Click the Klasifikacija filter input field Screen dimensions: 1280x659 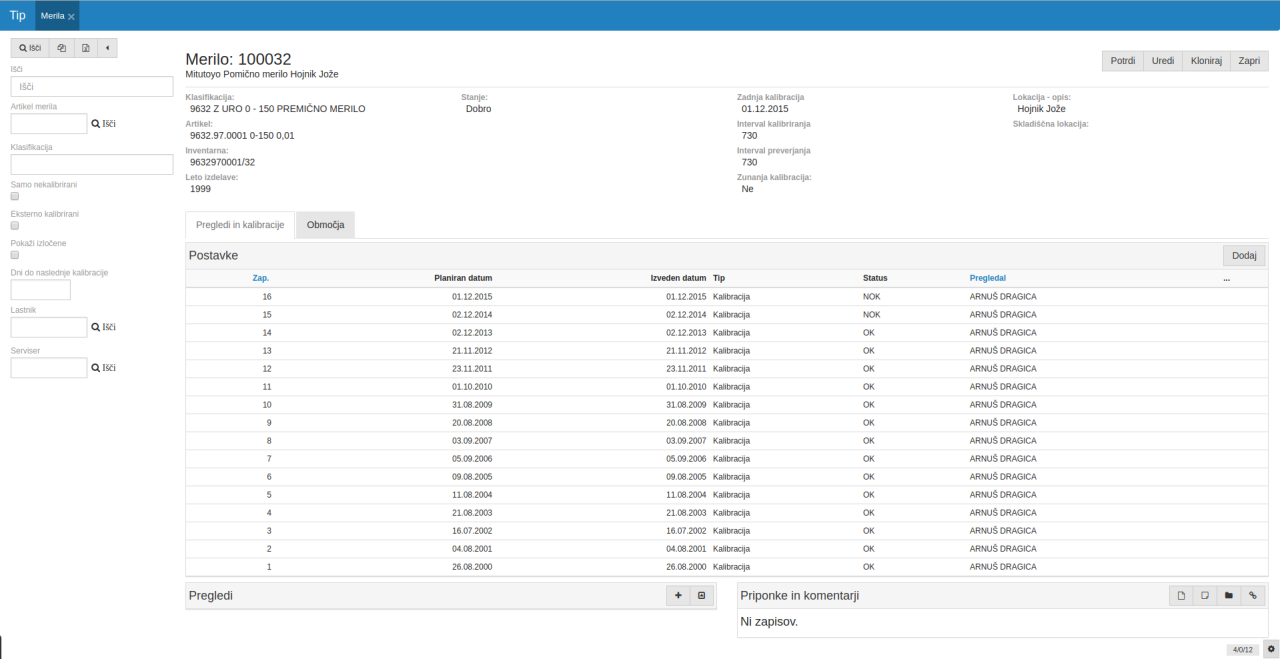[x=92, y=165]
